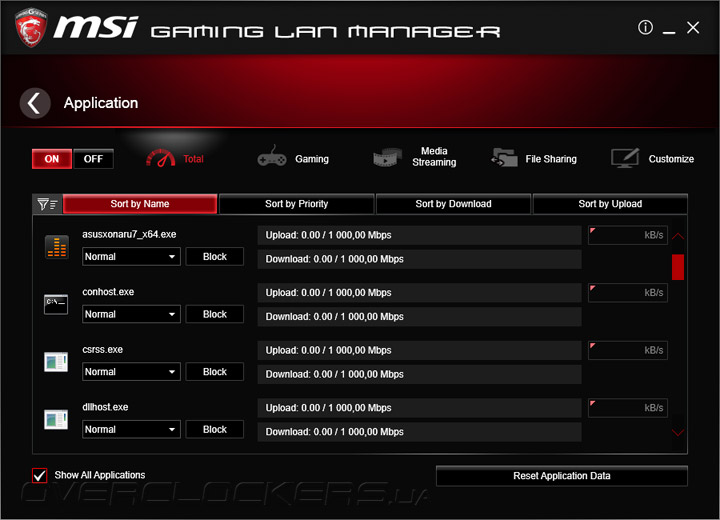Open Customize category label
This screenshot has height=520, width=720.
pos(671,159)
